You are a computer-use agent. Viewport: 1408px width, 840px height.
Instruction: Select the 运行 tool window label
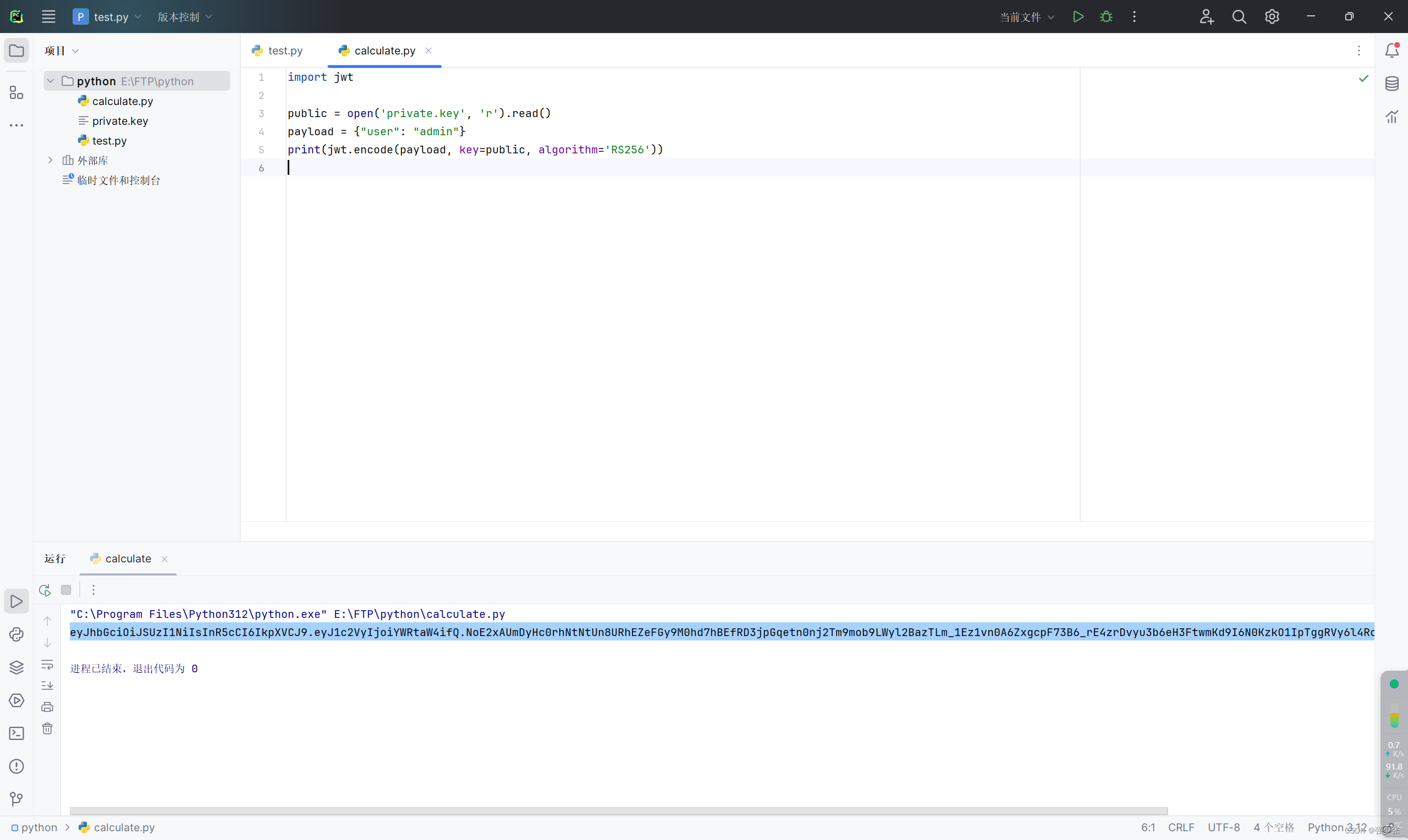(55, 559)
